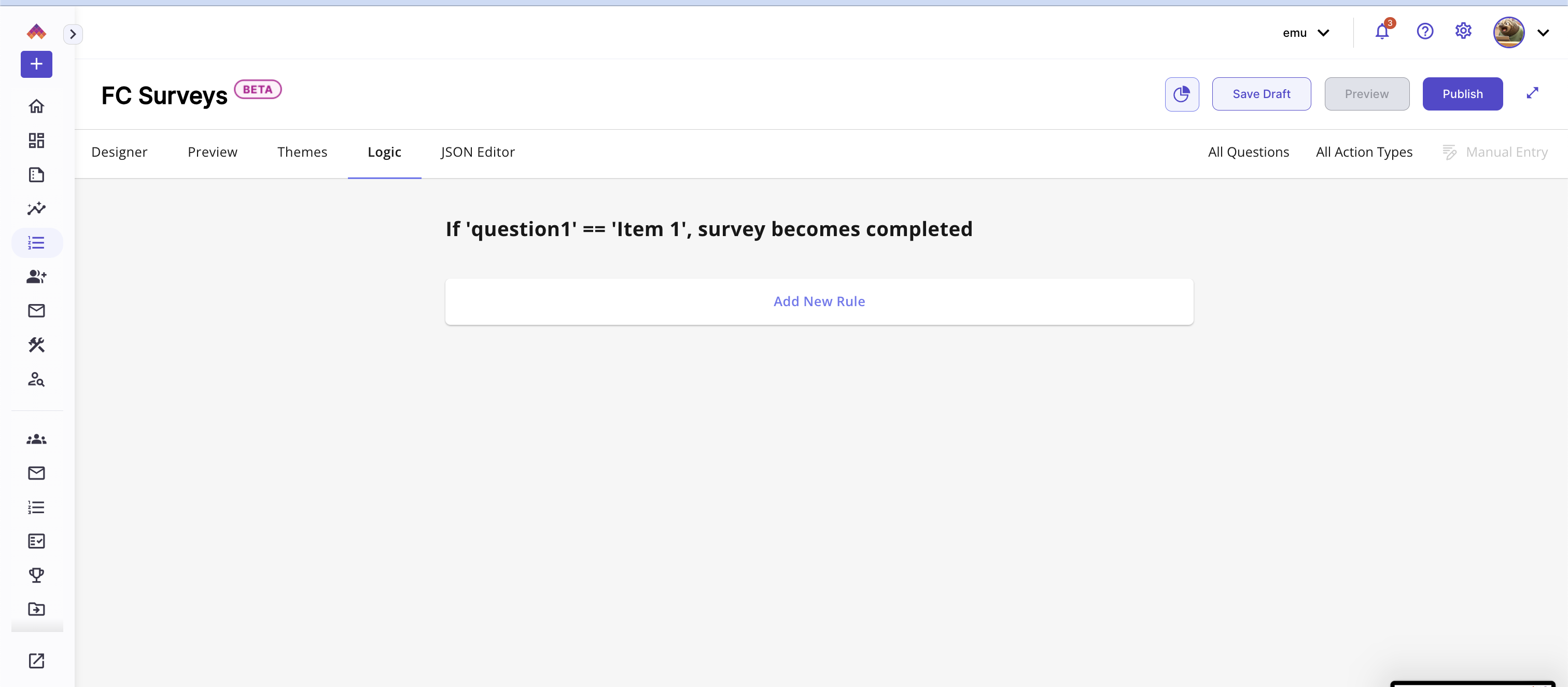1568x687 pixels.
Task: Open the notifications bell
Action: point(1381,32)
